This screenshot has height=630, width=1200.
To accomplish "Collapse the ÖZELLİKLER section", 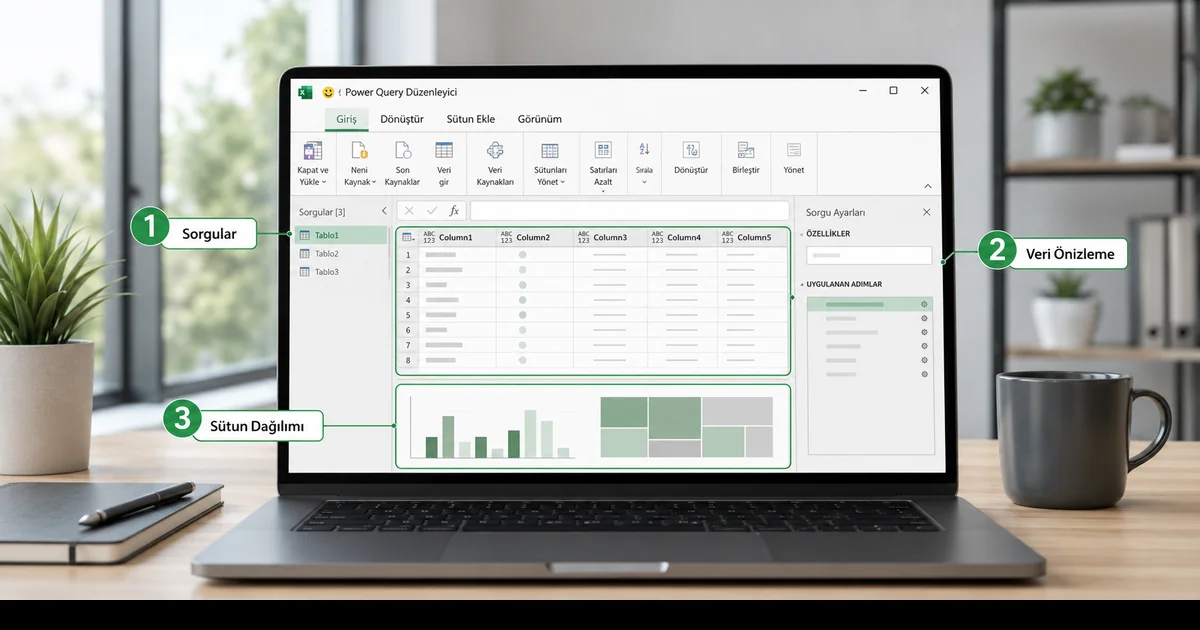I will 802,233.
